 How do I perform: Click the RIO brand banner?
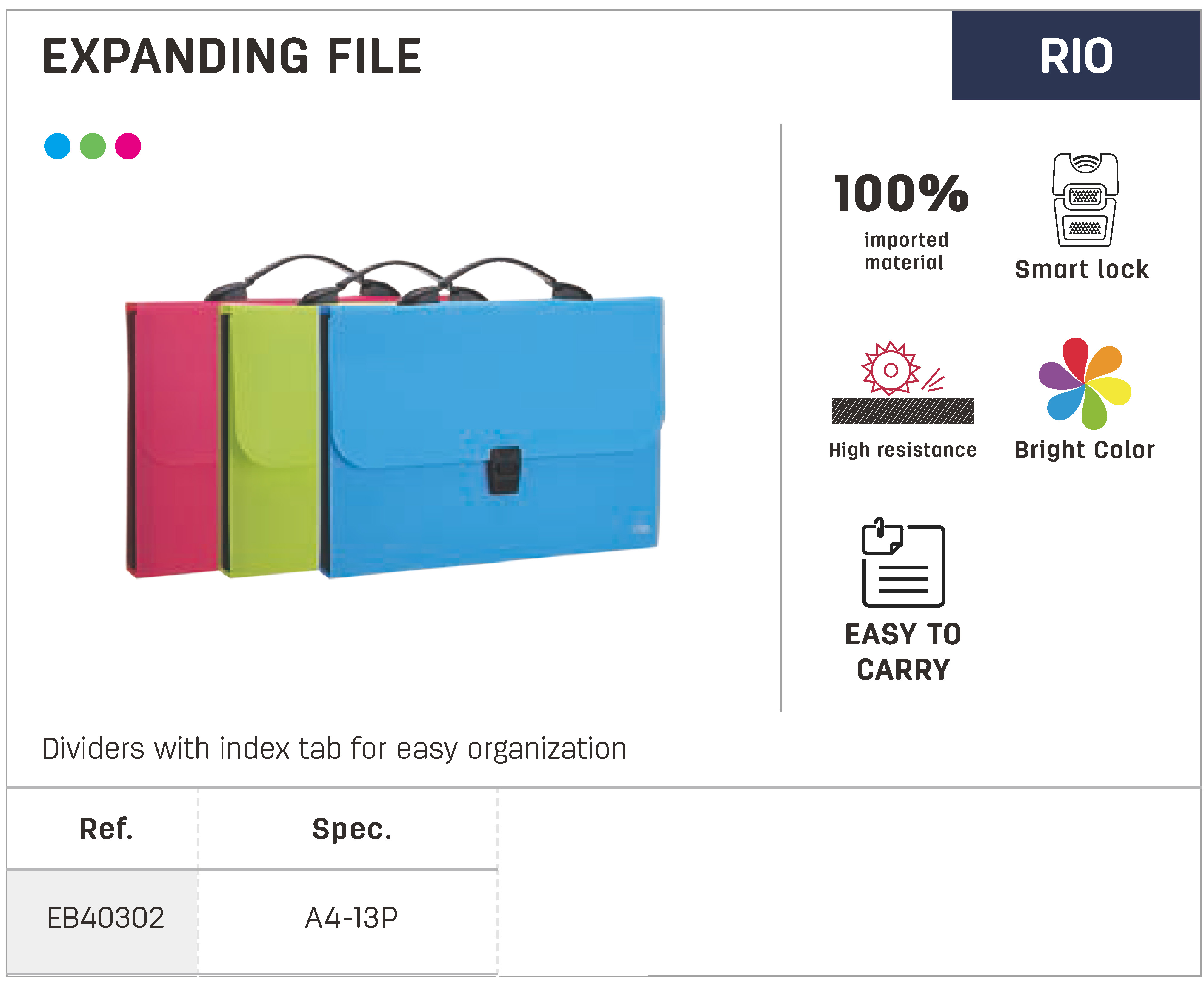click(x=1076, y=56)
